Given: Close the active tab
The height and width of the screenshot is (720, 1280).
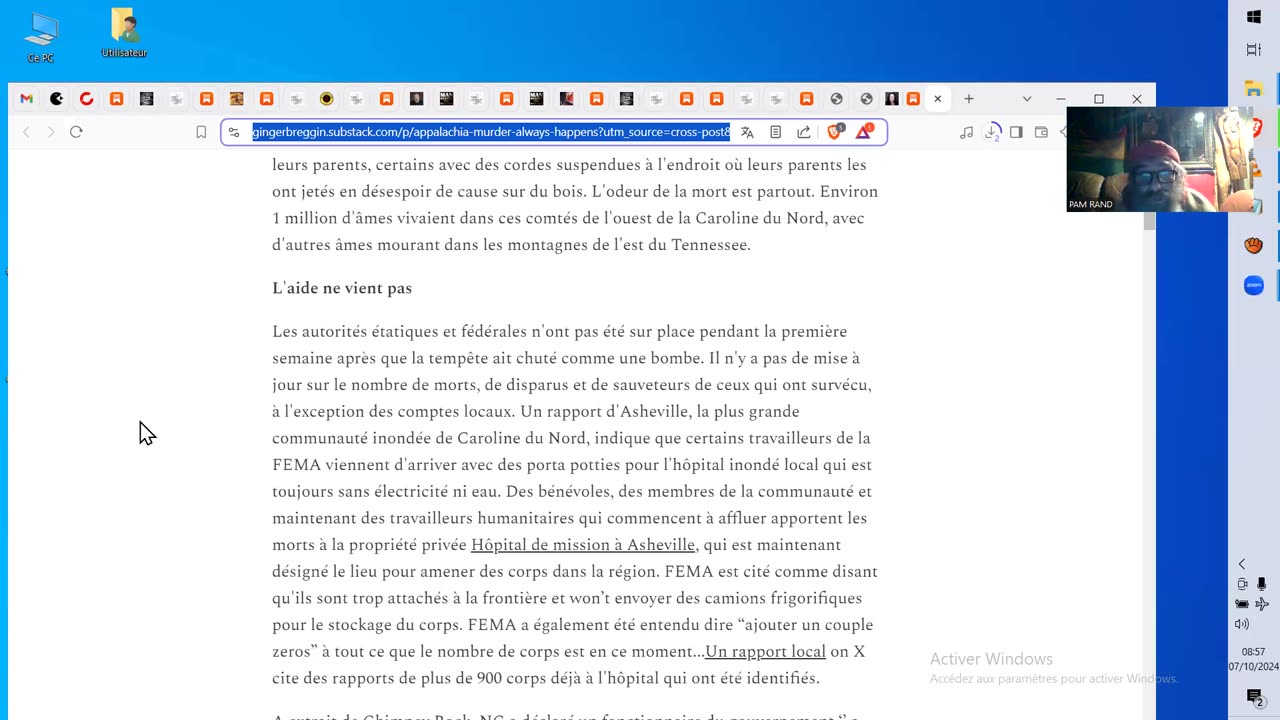Looking at the screenshot, I should click(938, 99).
